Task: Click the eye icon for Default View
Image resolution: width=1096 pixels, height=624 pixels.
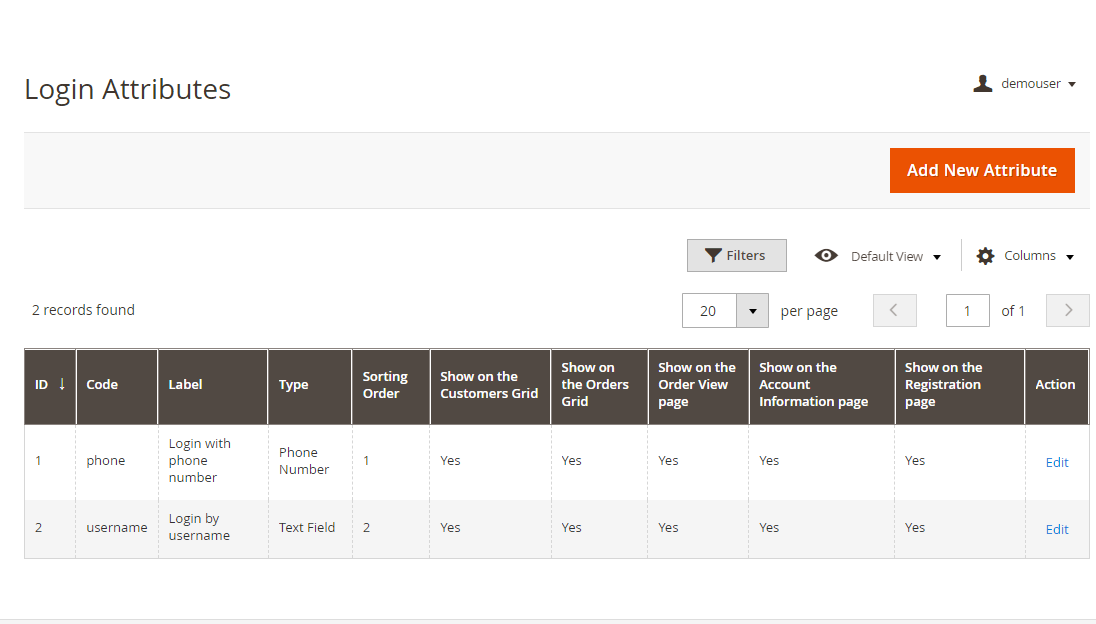Action: 826,256
